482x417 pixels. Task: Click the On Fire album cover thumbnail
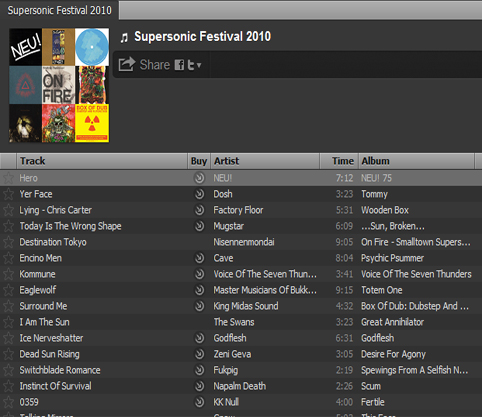tap(58, 85)
